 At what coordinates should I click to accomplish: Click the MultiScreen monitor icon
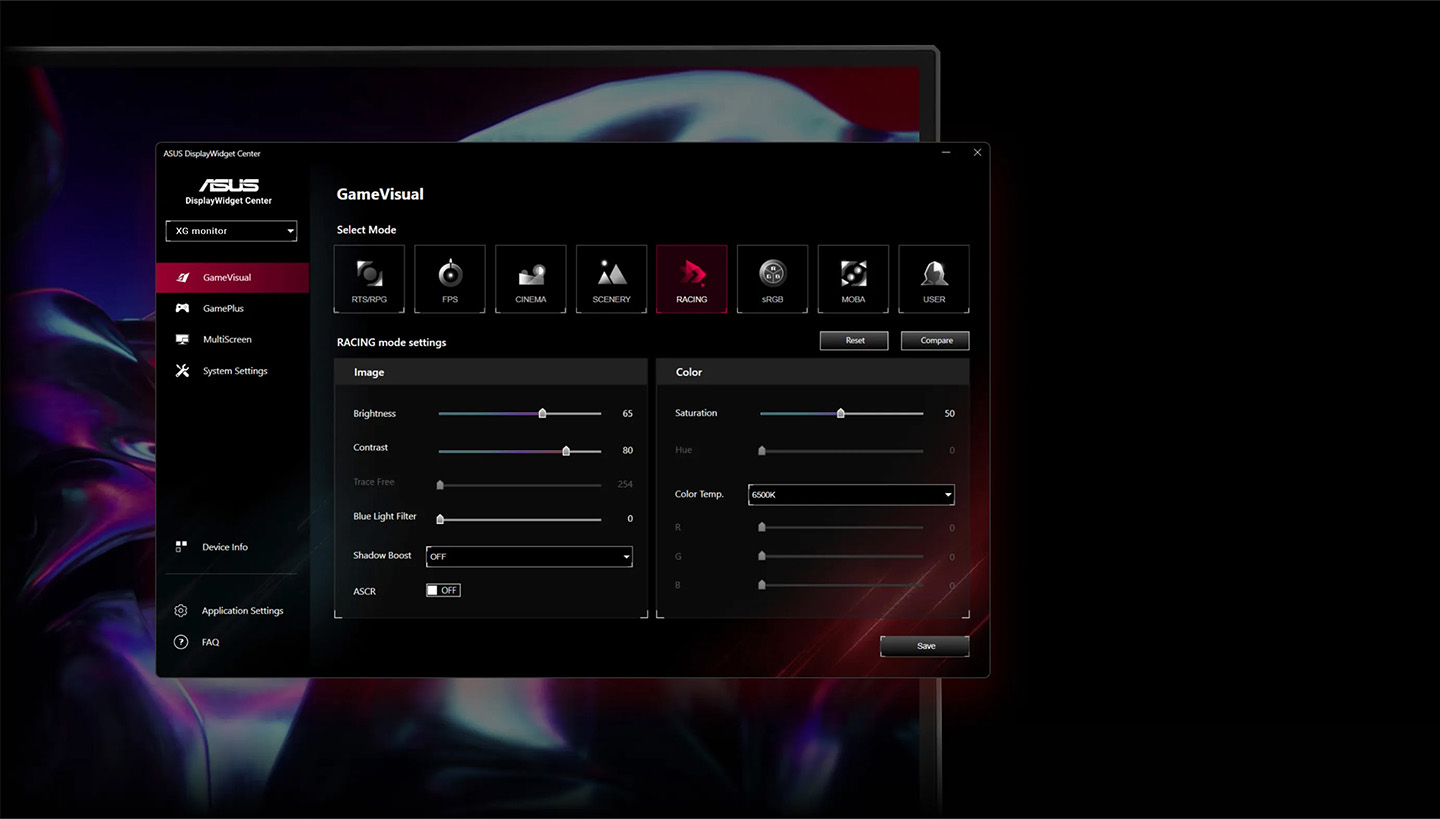pos(182,339)
